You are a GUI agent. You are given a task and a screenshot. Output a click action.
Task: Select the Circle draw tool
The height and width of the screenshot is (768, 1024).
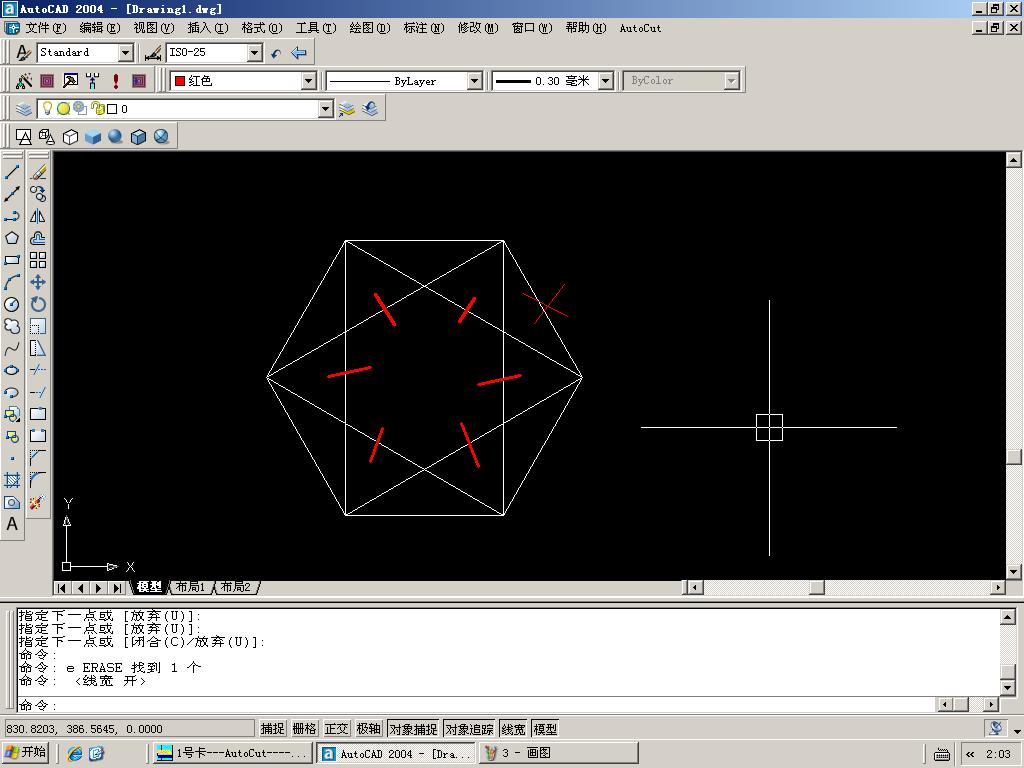(x=12, y=304)
